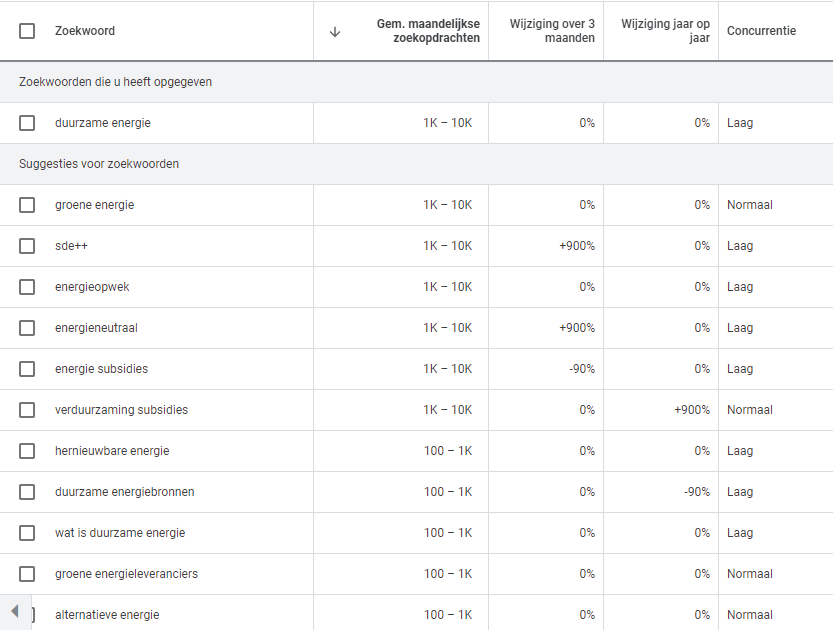Sort by the 'Concurrentie' column header
This screenshot has width=833, height=630.
pyautogui.click(x=761, y=31)
